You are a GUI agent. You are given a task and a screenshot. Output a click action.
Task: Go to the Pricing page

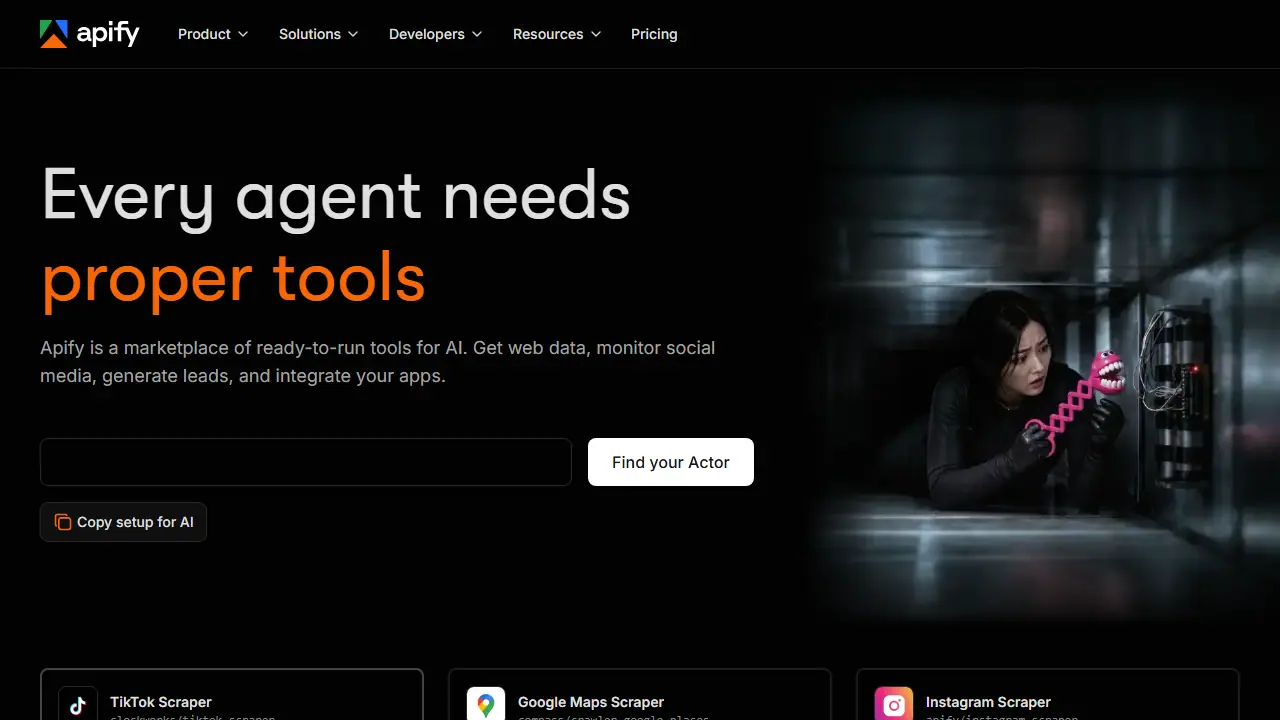click(x=654, y=34)
